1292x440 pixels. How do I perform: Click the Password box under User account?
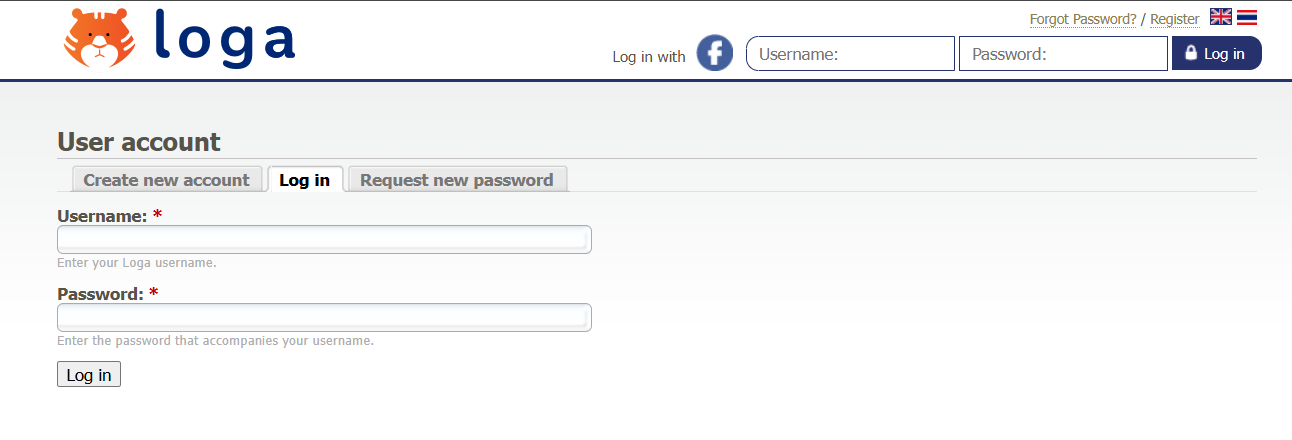(324, 318)
